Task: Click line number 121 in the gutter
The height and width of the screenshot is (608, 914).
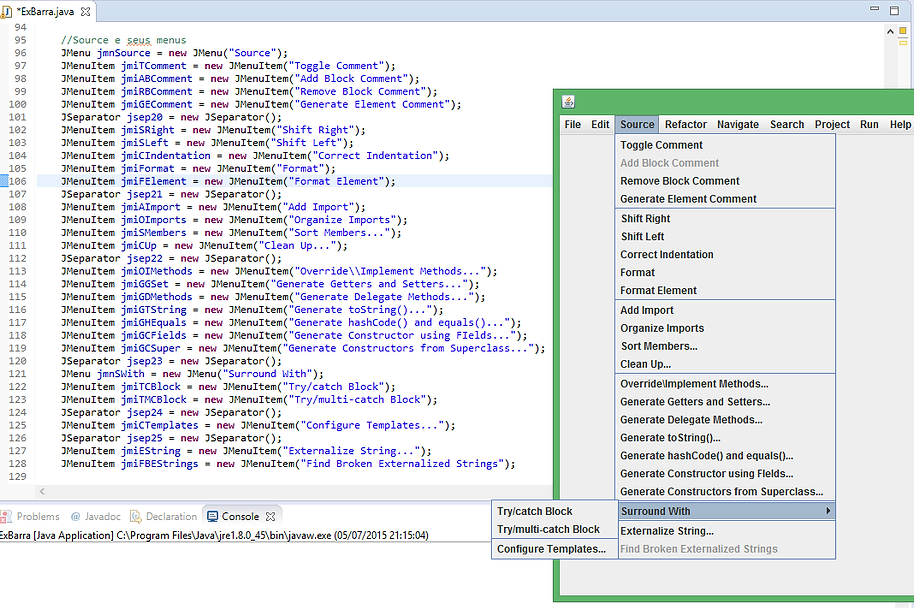Action: click(x=17, y=374)
